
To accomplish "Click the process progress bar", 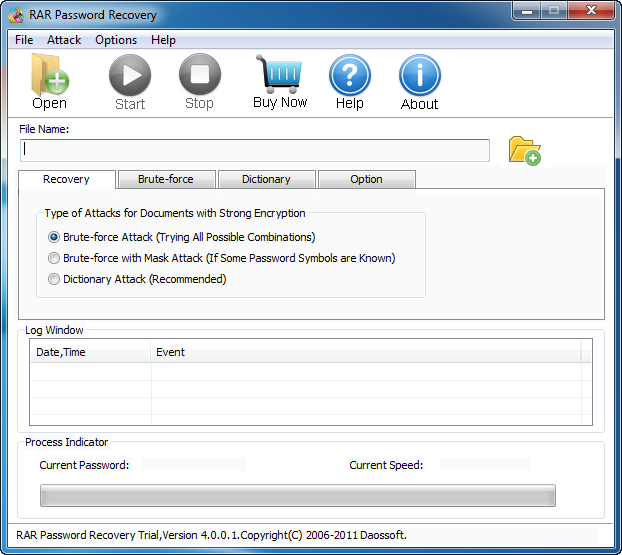I will tap(298, 495).
